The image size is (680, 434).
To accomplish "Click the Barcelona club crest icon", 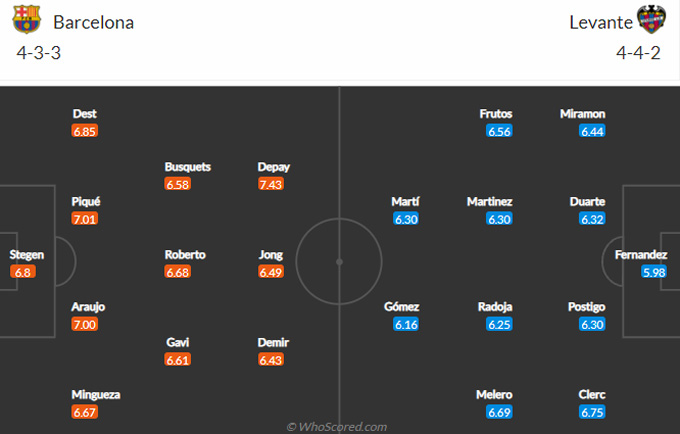I will click(x=26, y=20).
